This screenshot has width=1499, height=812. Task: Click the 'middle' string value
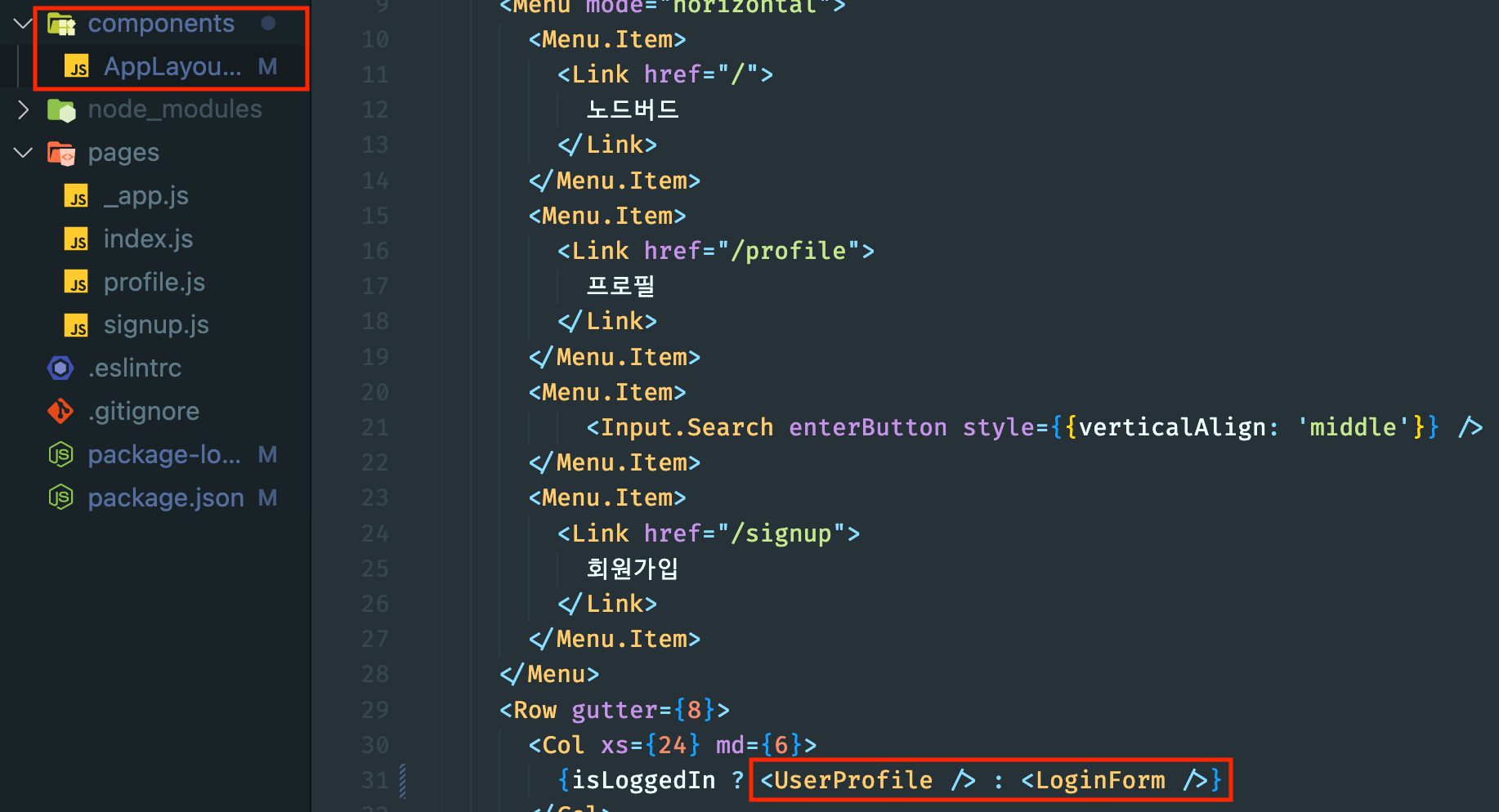click(x=1353, y=427)
